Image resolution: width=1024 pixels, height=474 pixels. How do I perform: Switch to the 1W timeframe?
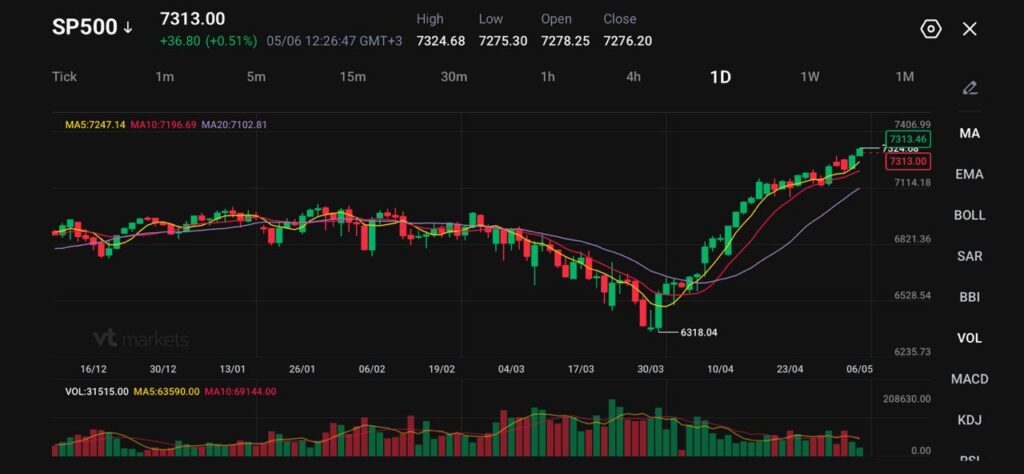pyautogui.click(x=810, y=77)
